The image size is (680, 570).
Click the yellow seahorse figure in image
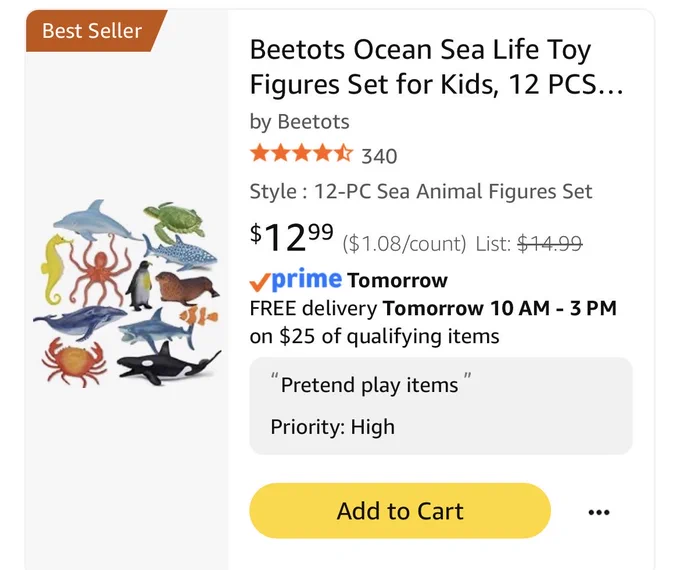click(55, 269)
